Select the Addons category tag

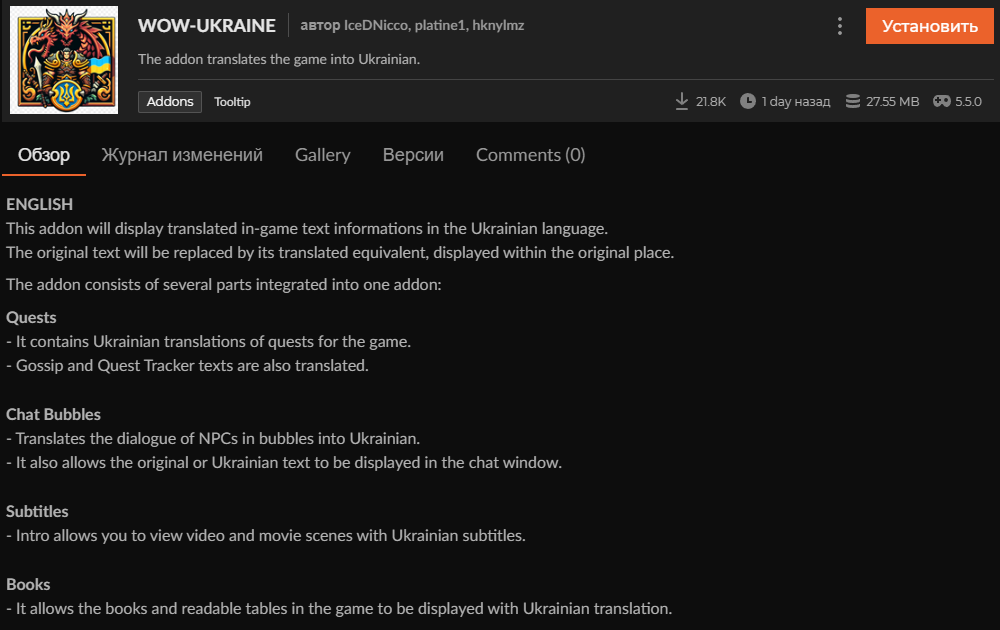[170, 101]
